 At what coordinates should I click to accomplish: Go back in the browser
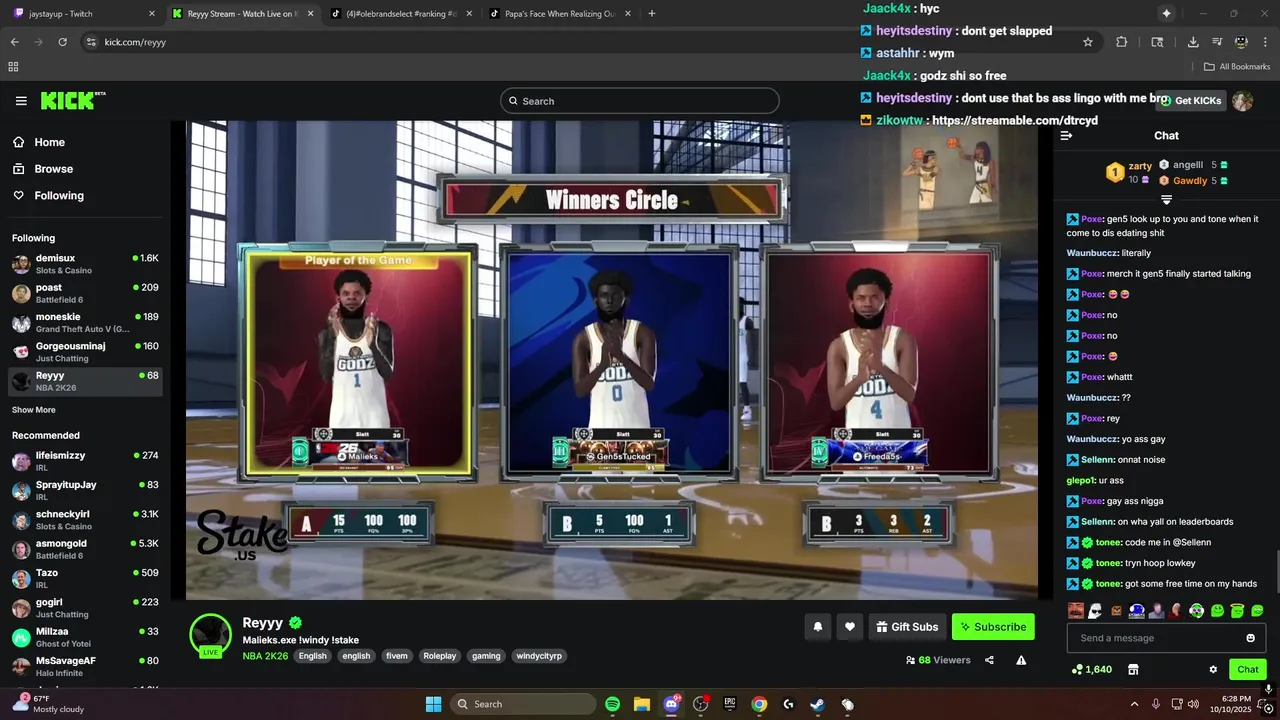[14, 42]
